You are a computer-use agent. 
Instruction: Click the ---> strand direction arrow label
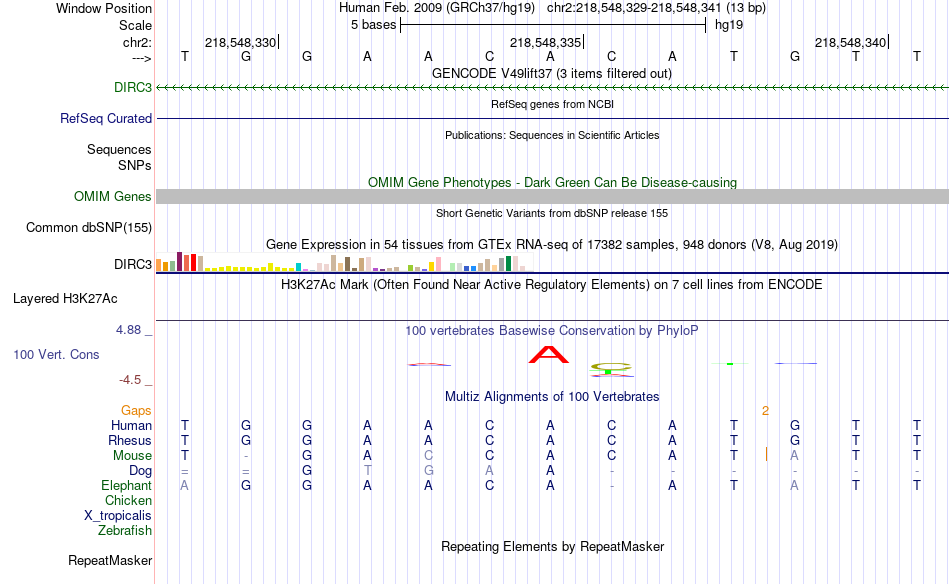(x=142, y=58)
